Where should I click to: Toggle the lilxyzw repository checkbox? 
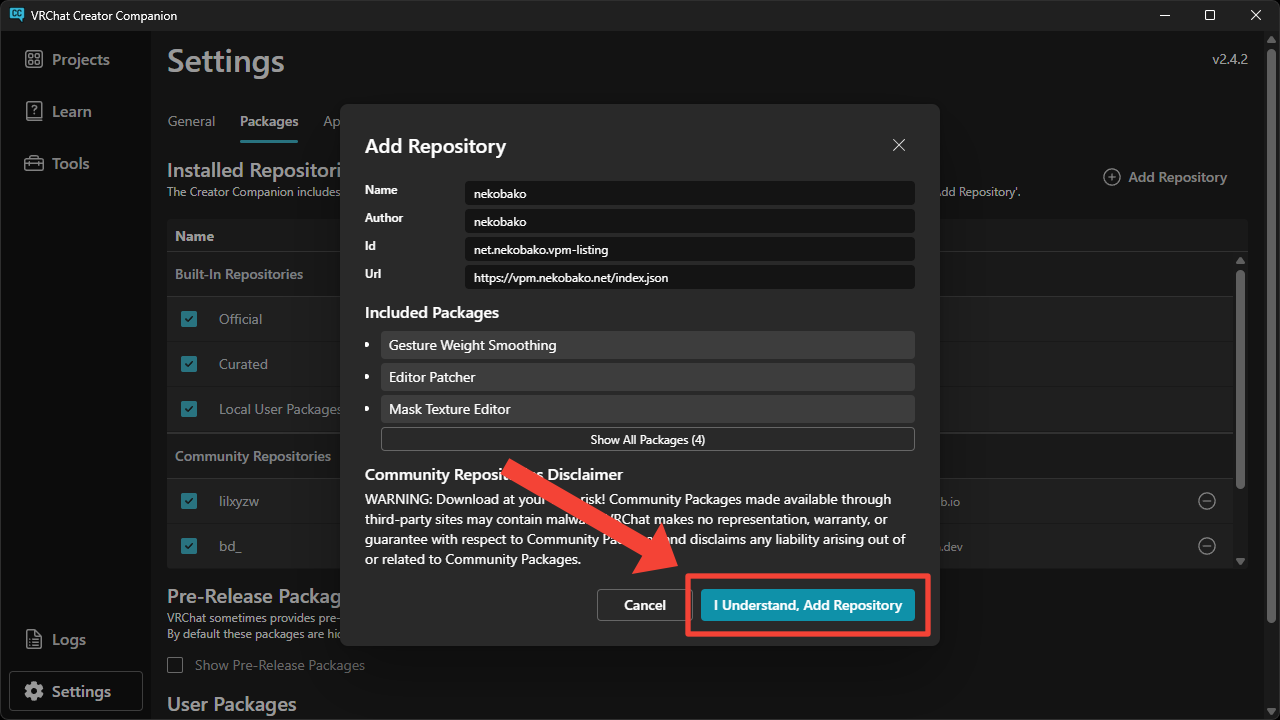(x=189, y=501)
